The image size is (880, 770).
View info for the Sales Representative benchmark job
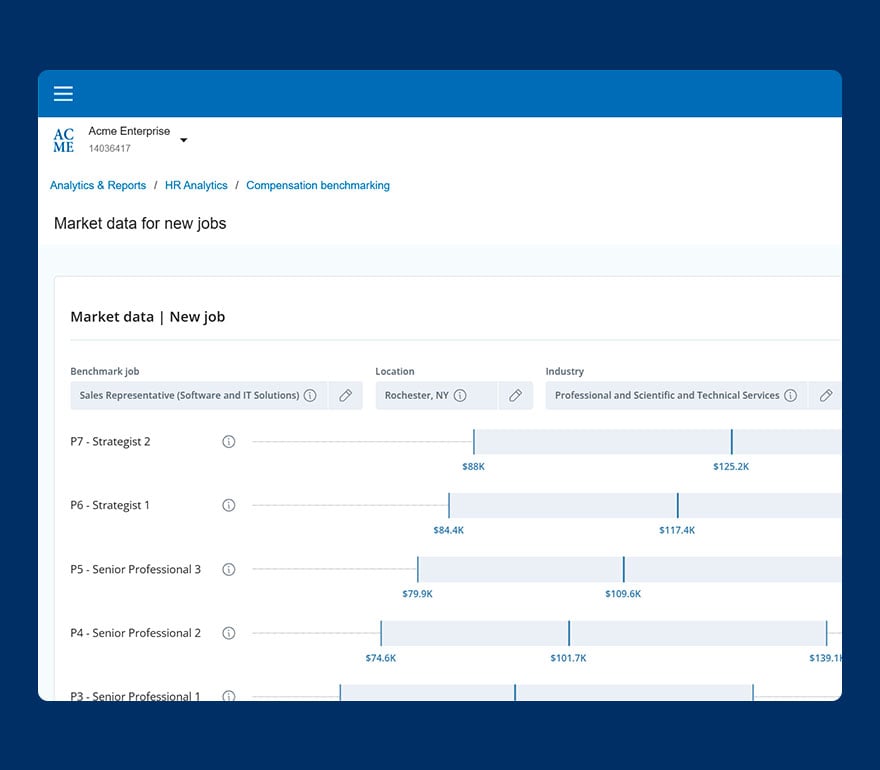click(x=310, y=395)
